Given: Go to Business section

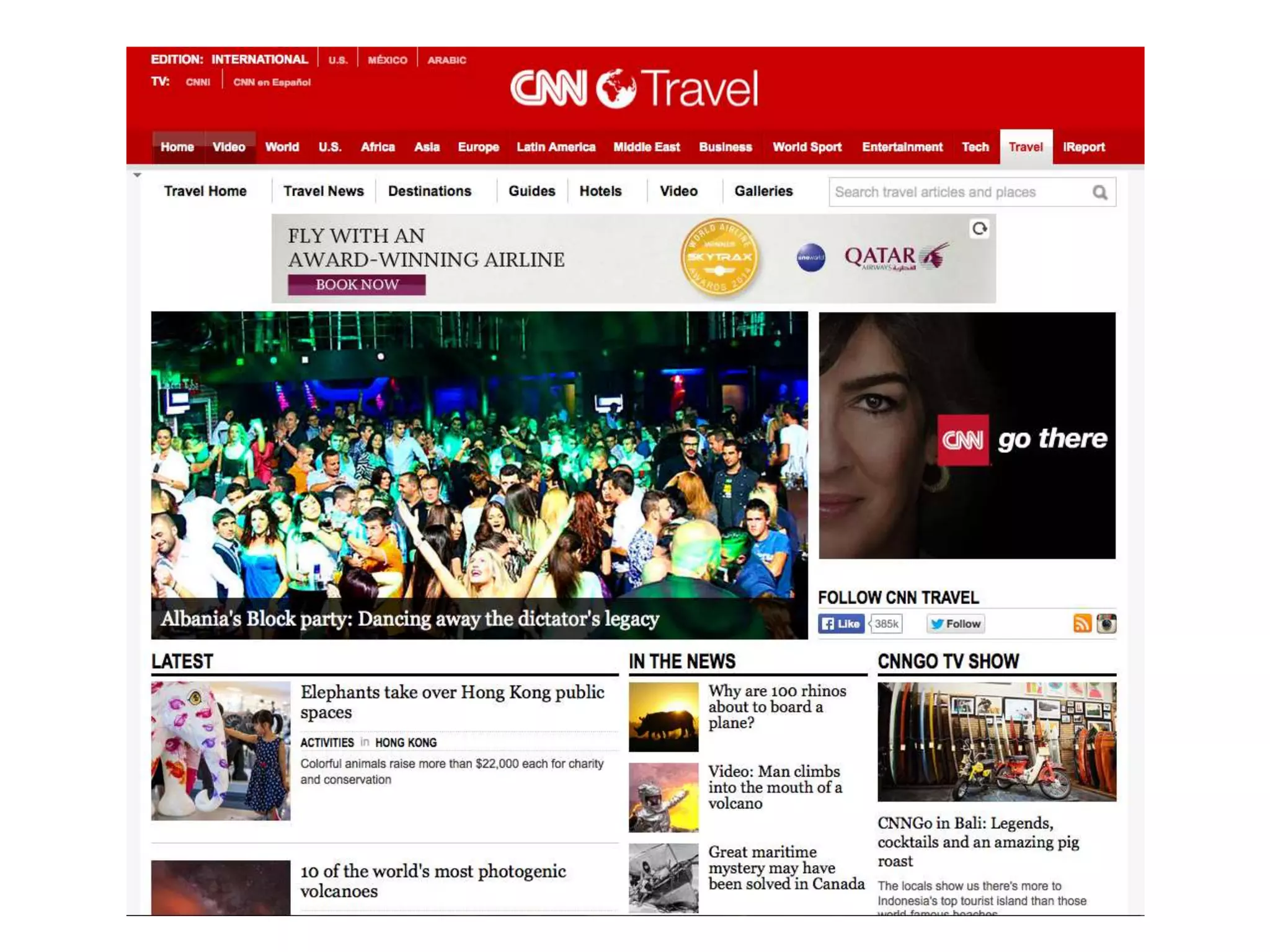Looking at the screenshot, I should 726,147.
